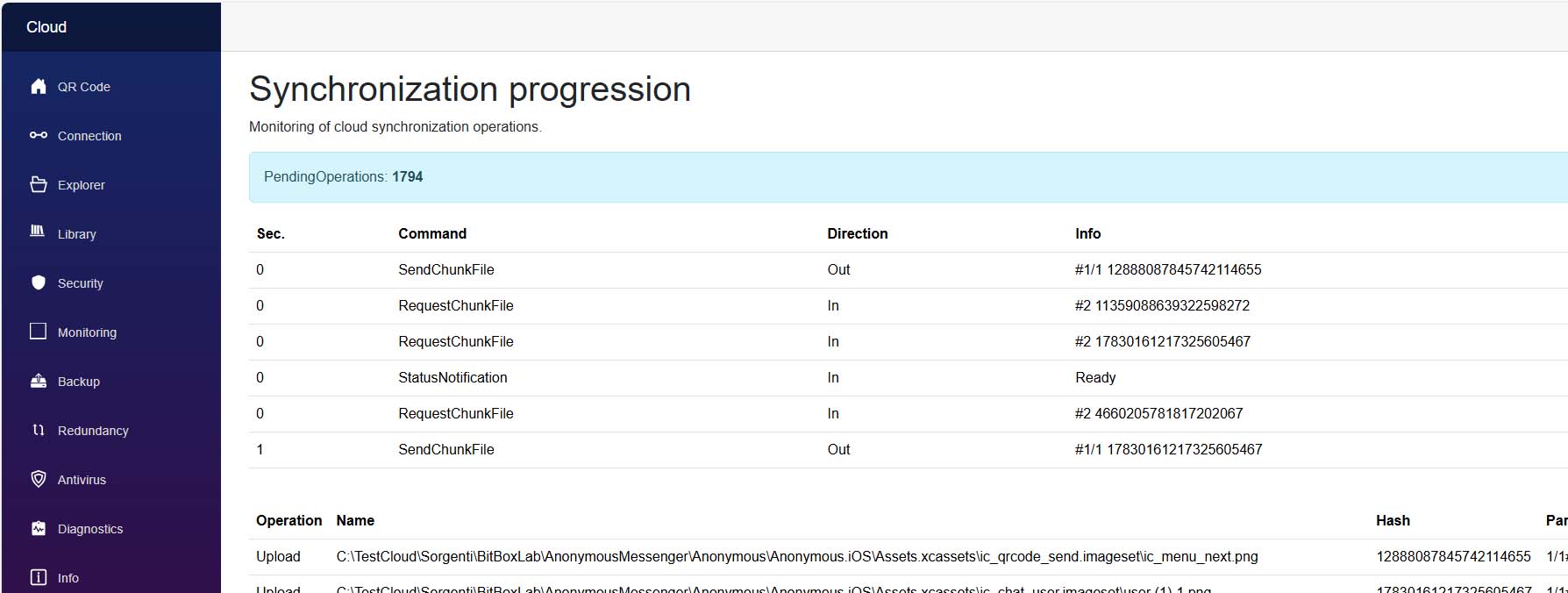Go to the Diagnostics menu entry
Screen dimensions: 1568x593
90,529
